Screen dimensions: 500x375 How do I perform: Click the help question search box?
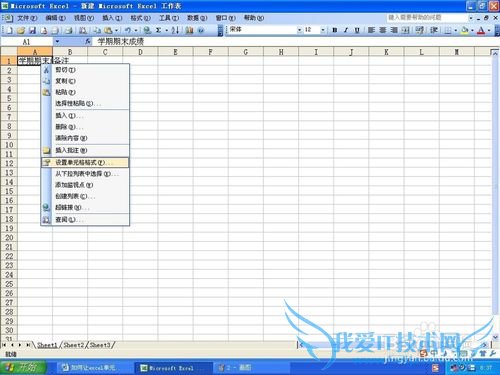[427, 17]
